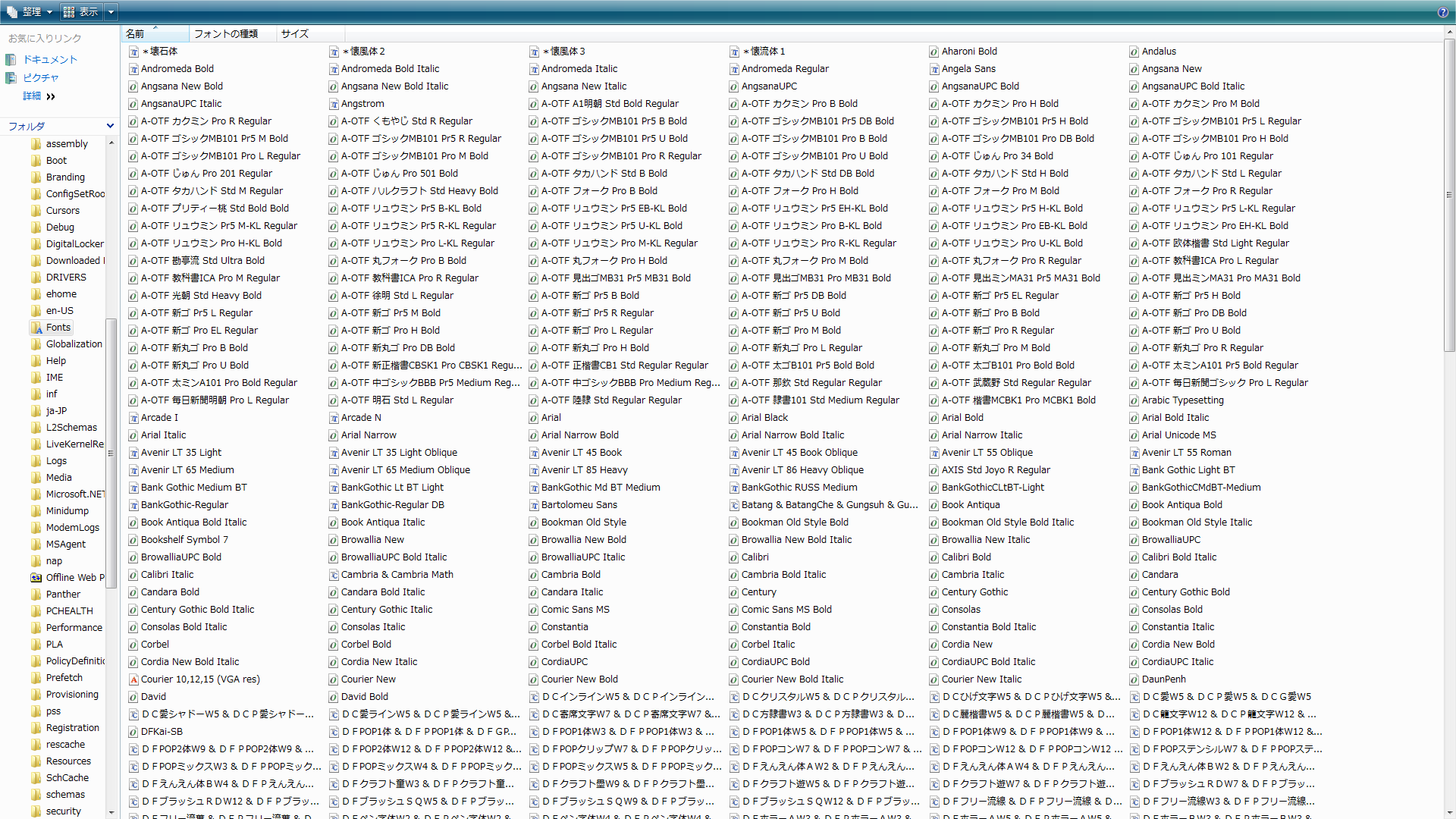Screen dimensions: 1456x819
Task: Sort by 名前 column header
Action: click(x=155, y=33)
